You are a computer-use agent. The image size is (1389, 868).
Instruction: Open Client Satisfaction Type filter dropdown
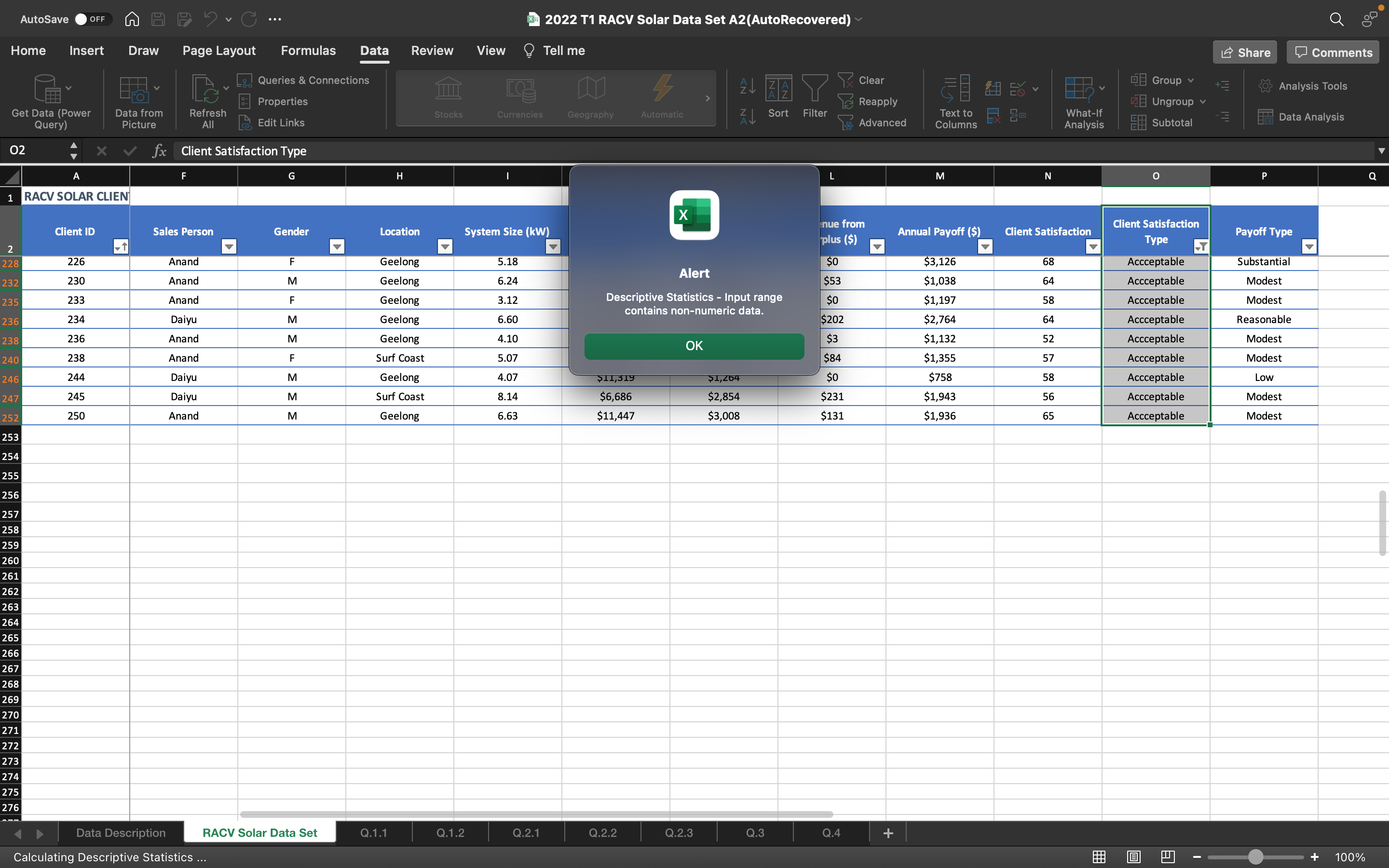click(1200, 247)
